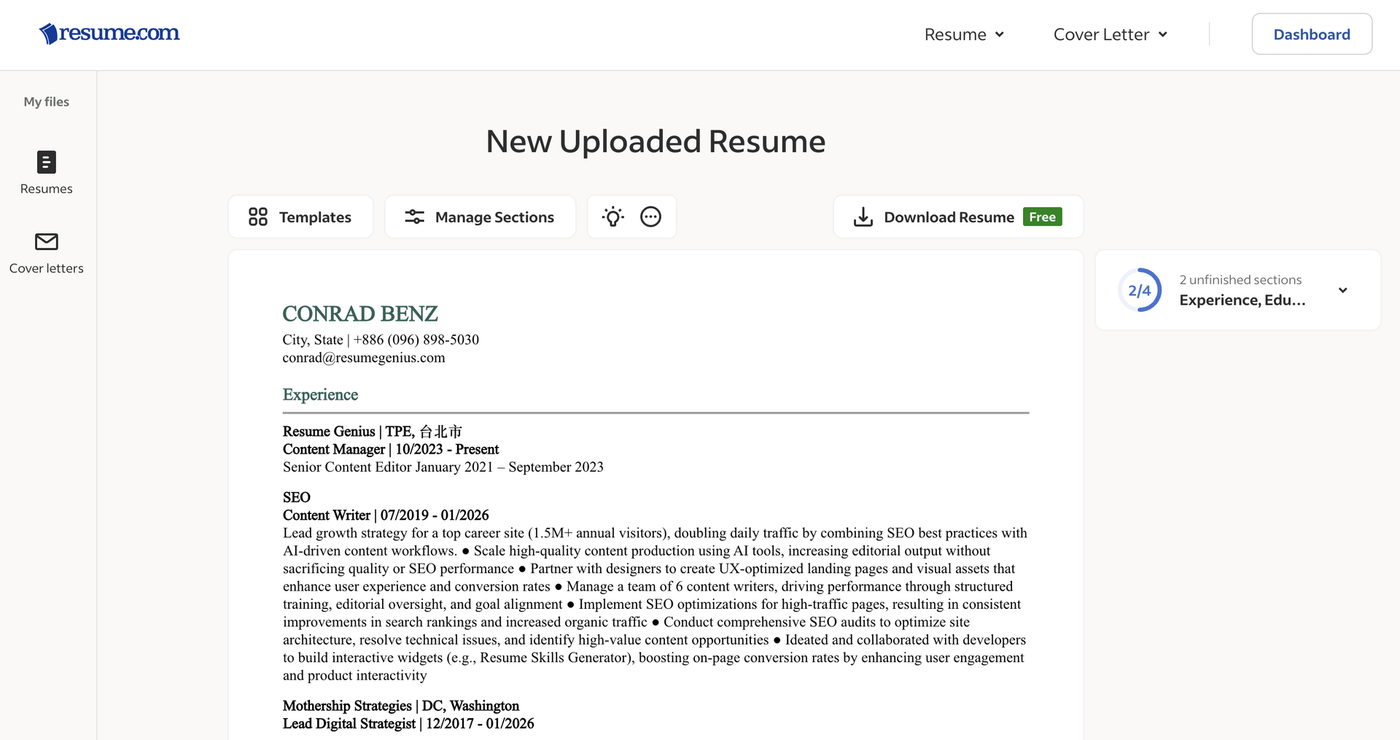1400x740 pixels.
Task: Click the lightbulb tips icon
Action: 613,217
